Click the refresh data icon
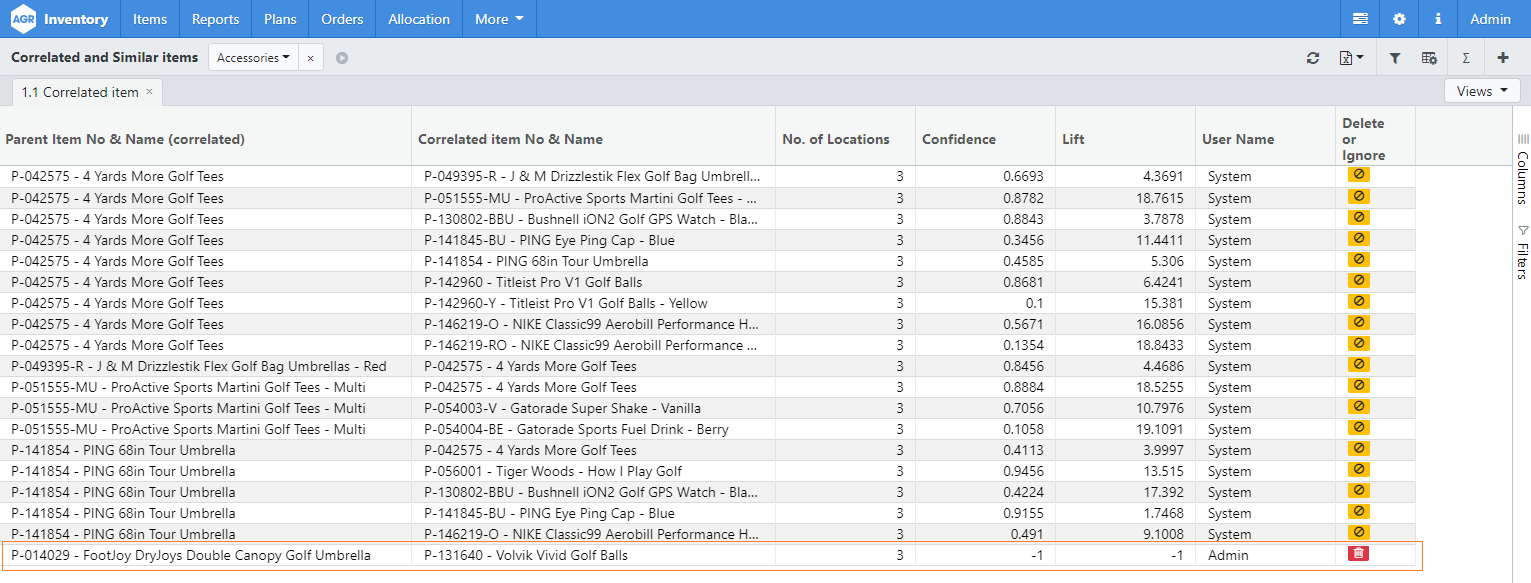 click(1313, 58)
